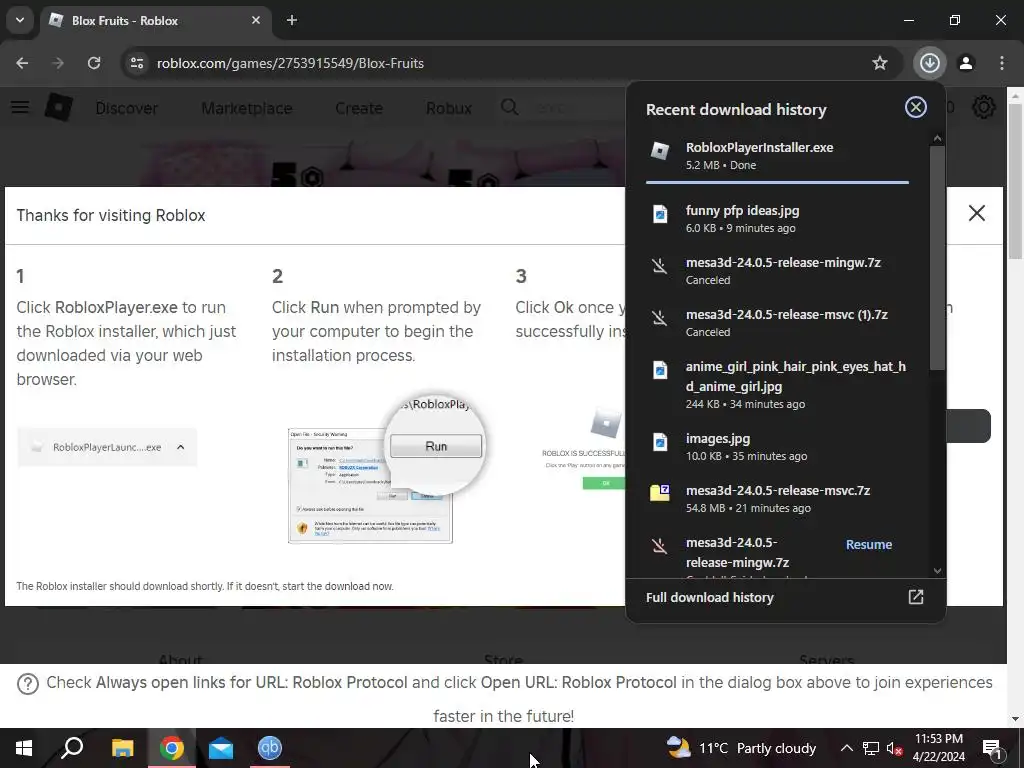Bookmark this page with the star icon
The image size is (1024, 768).
(880, 63)
